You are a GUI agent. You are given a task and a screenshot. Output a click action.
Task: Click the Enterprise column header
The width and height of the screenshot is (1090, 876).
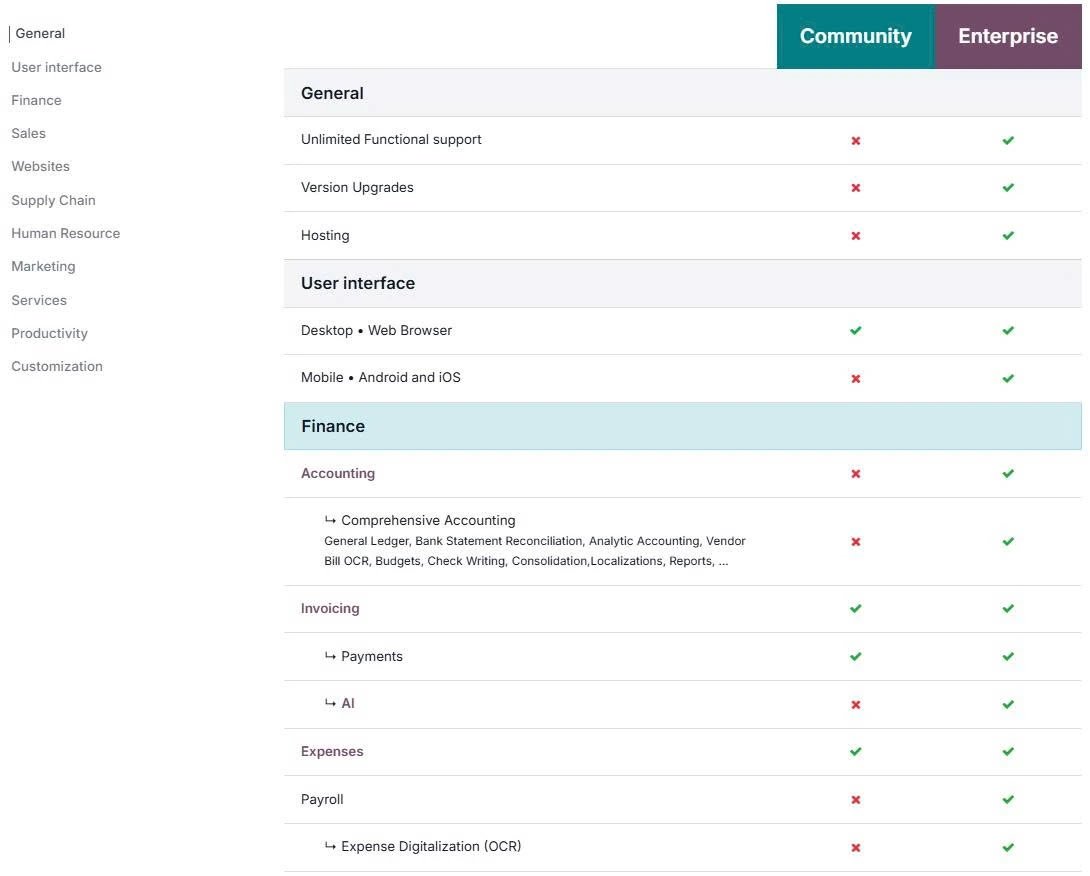1007,36
